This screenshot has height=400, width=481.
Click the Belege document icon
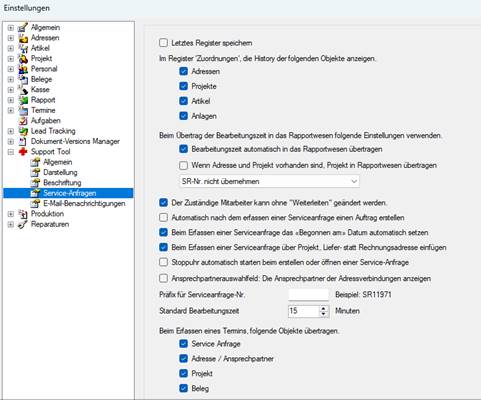pos(23,79)
